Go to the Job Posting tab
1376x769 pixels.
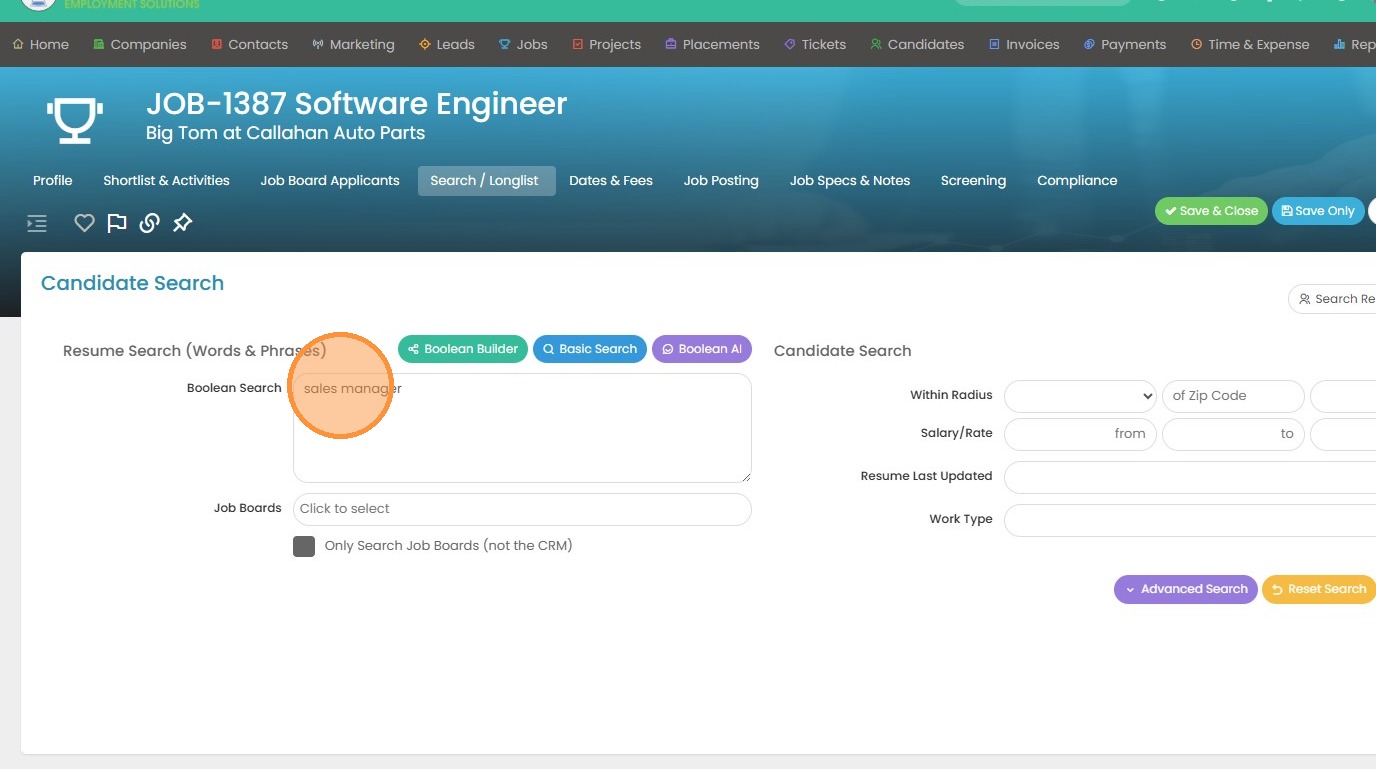720,181
